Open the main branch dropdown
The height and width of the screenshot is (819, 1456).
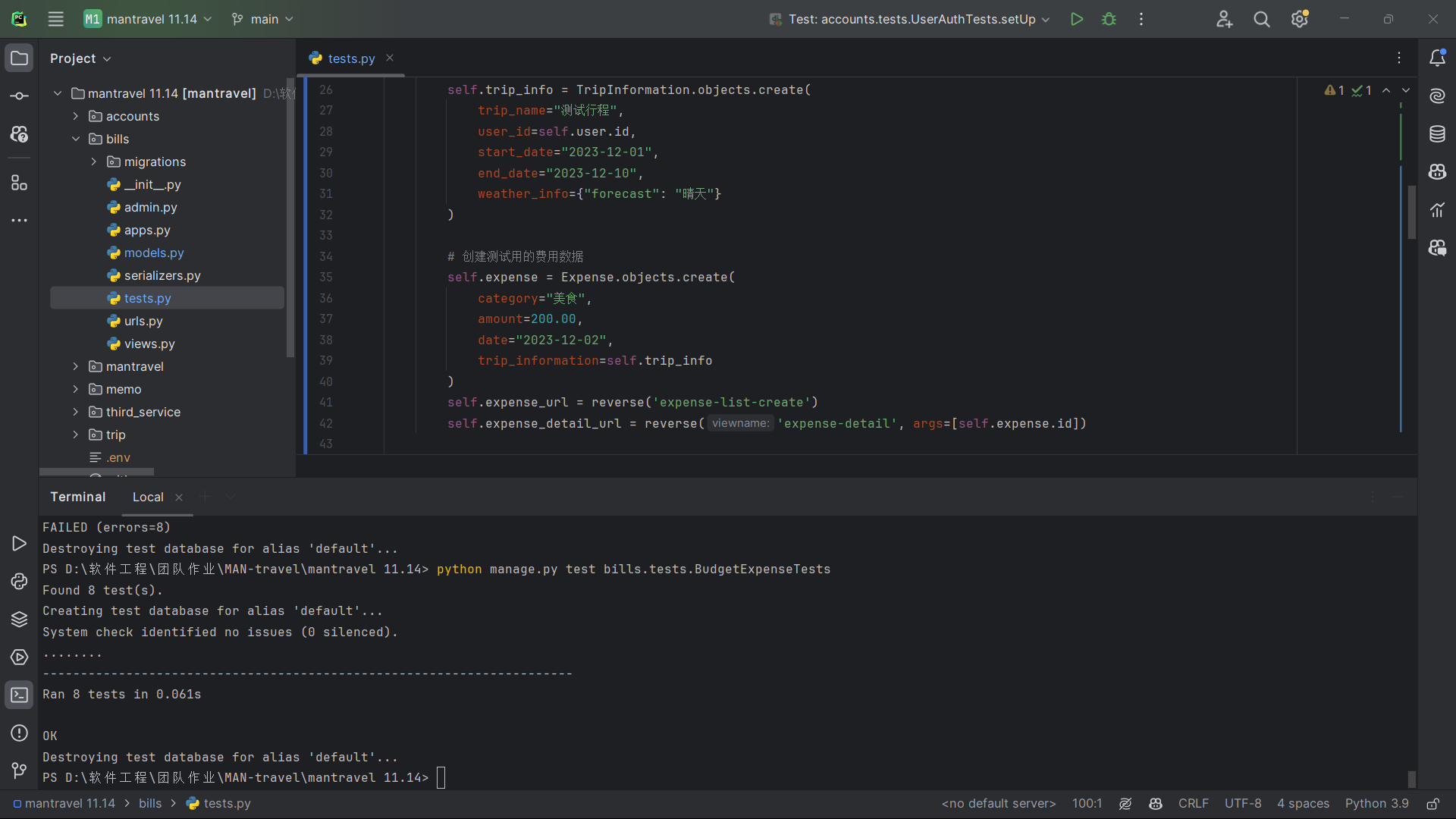[x=262, y=19]
